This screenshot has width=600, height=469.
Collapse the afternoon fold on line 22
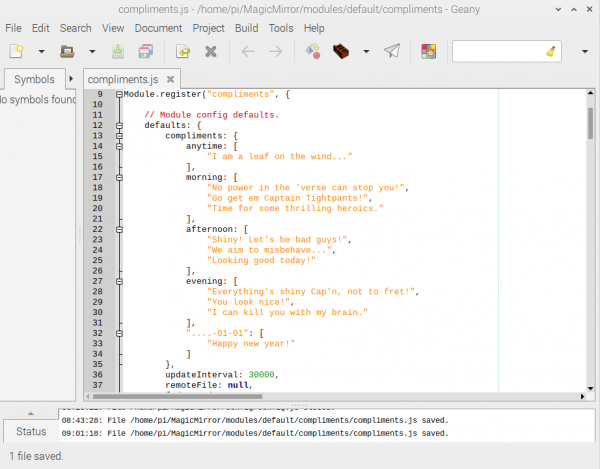click(119, 230)
